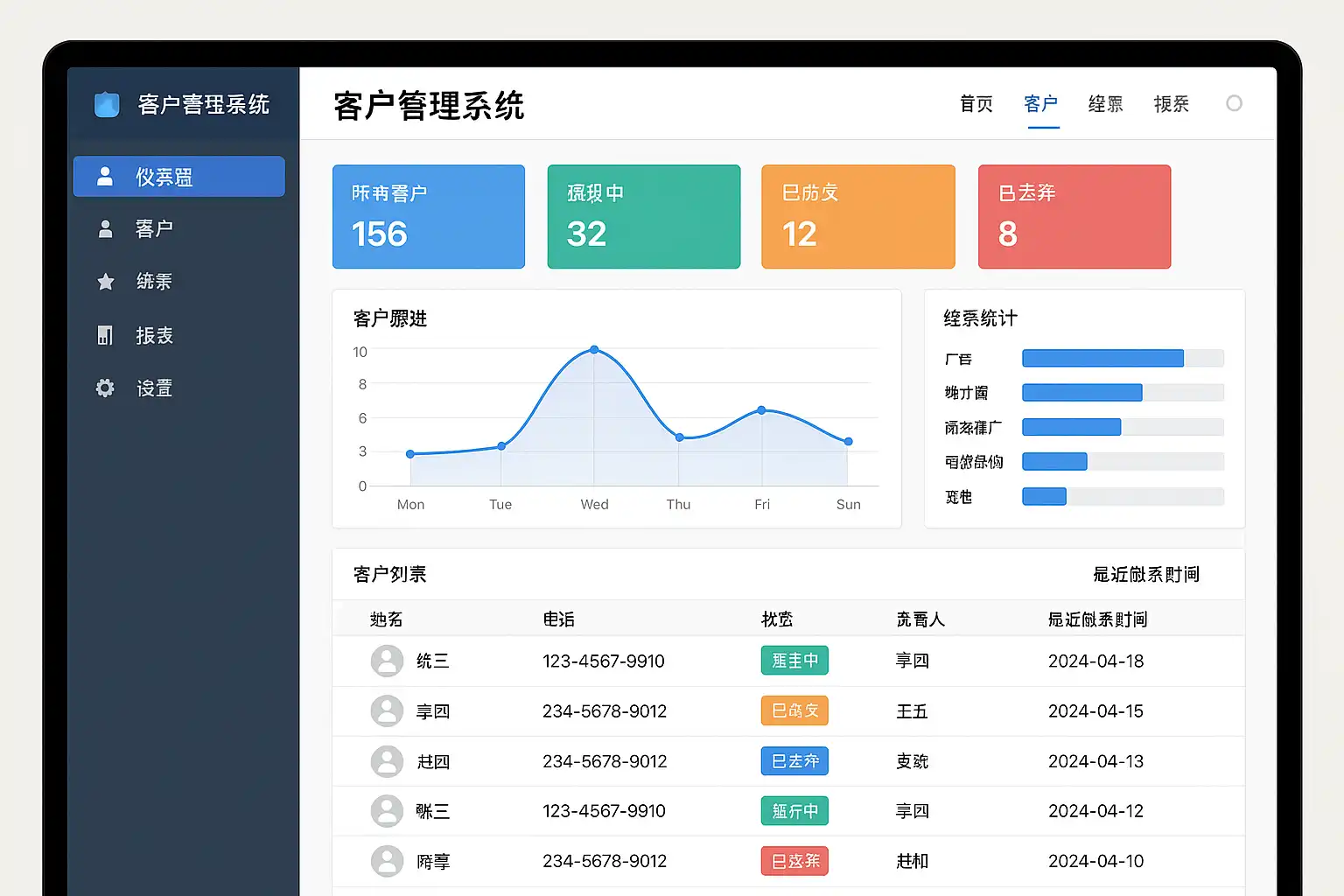Click the orange status badge in 2024-04-15 row
1344x896 pixels.
[794, 710]
